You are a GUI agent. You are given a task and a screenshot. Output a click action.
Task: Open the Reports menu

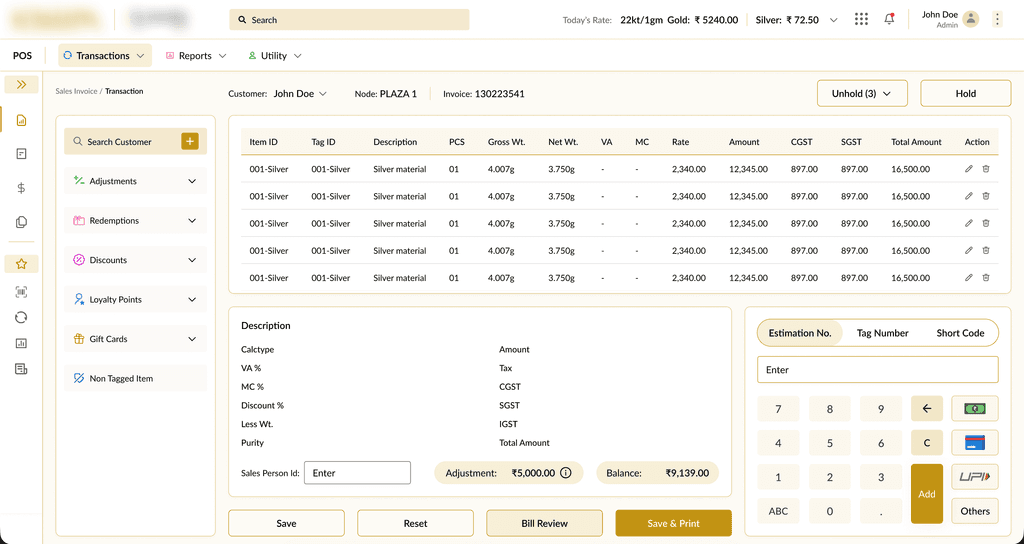[195, 56]
